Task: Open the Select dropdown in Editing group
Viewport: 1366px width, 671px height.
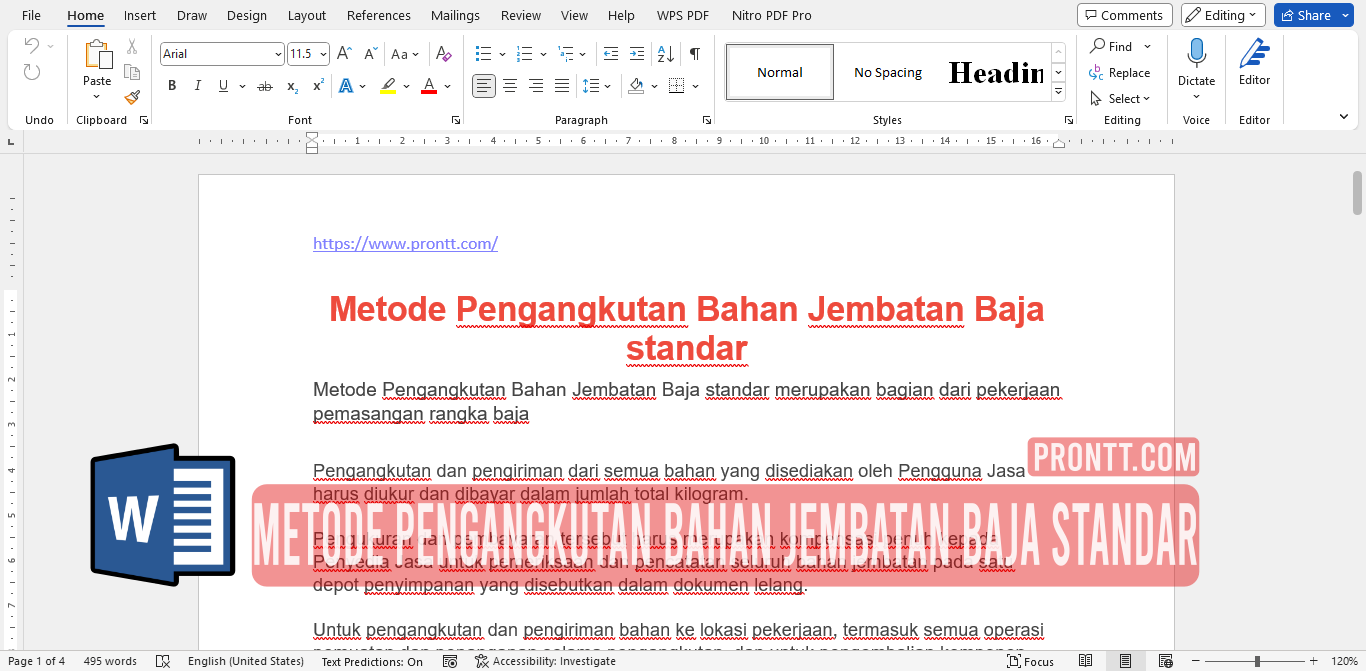Action: click(x=1120, y=99)
